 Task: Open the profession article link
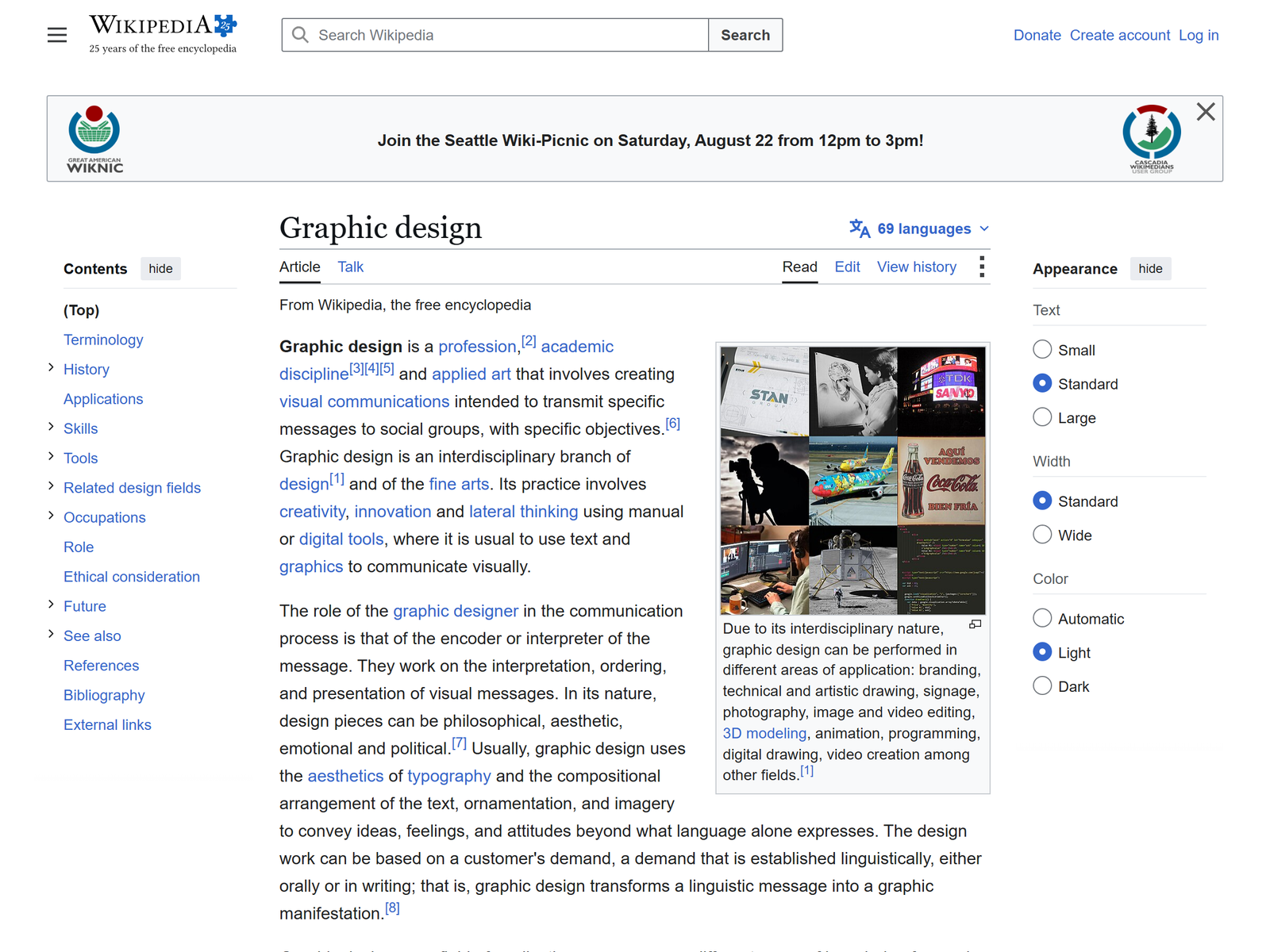tap(477, 347)
